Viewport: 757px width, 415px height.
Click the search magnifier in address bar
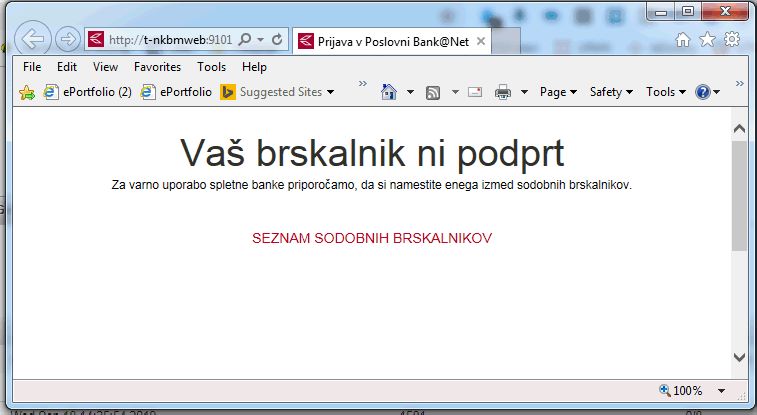[x=245, y=39]
